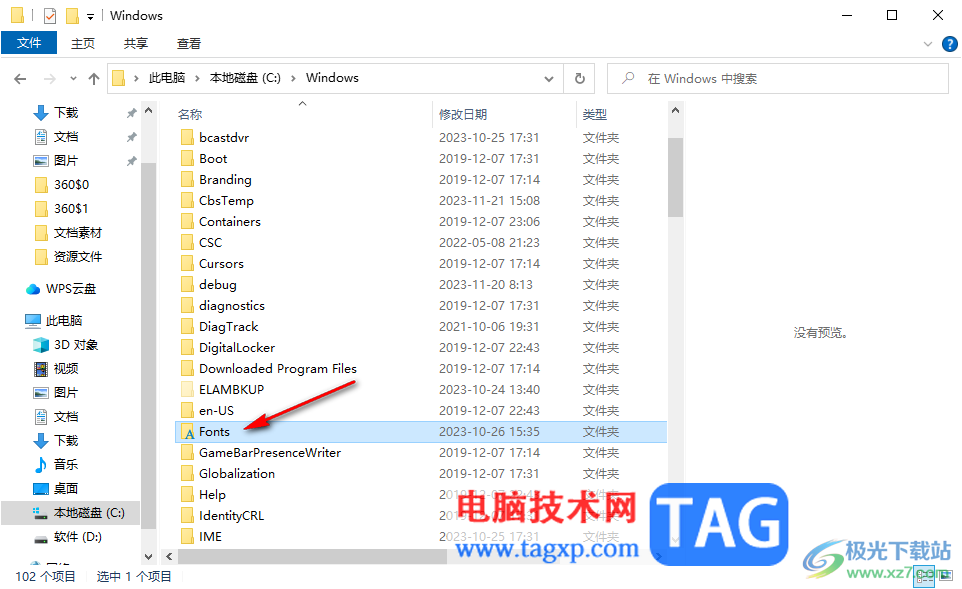
Task: Click the New folder quick access icon
Action: (x=72, y=15)
